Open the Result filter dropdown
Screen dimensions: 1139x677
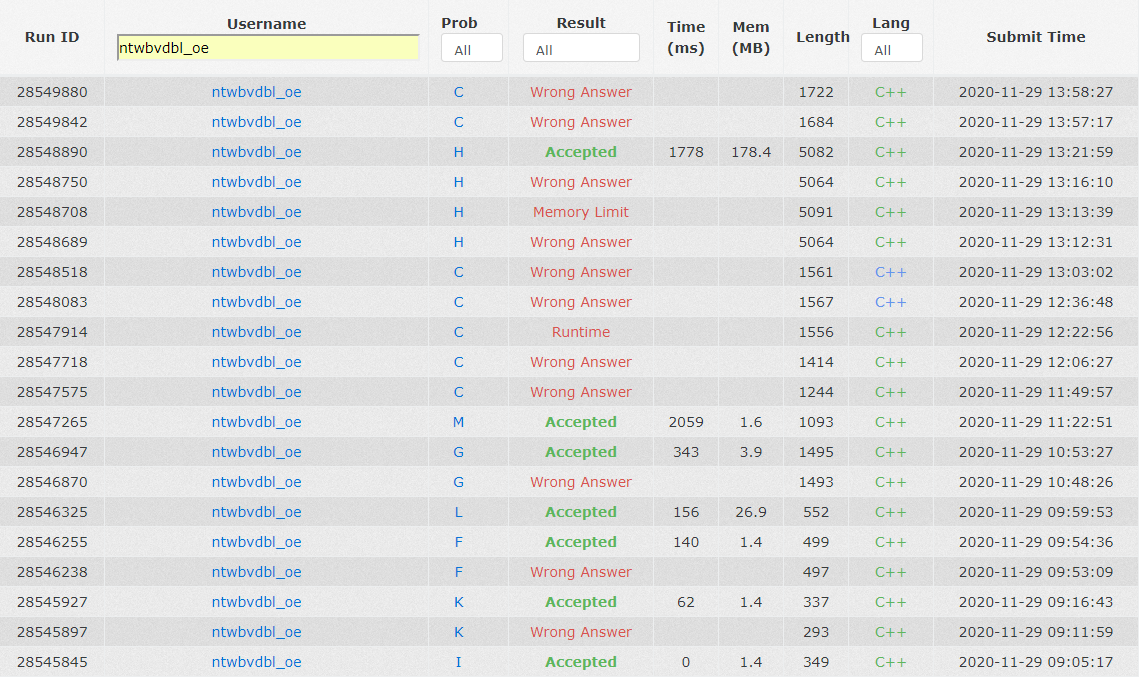pos(580,49)
